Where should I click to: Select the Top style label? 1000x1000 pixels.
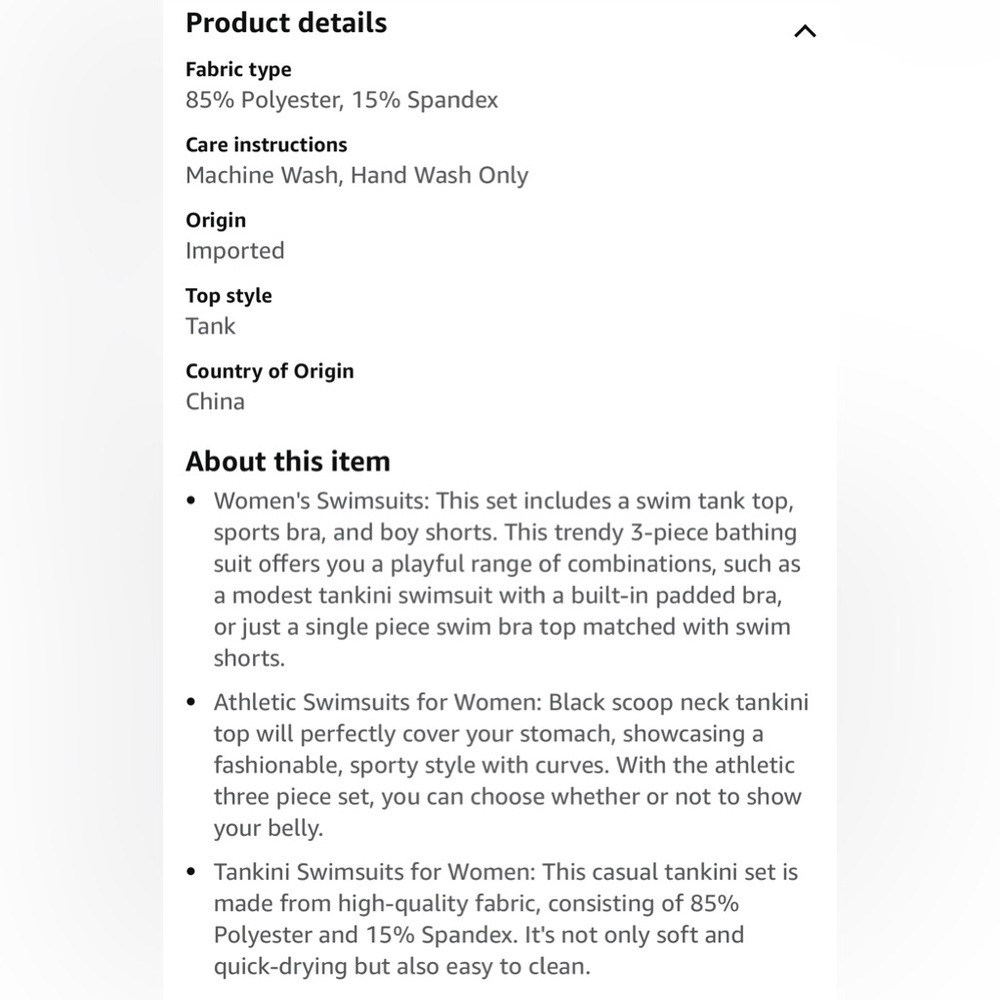pyautogui.click(x=229, y=296)
